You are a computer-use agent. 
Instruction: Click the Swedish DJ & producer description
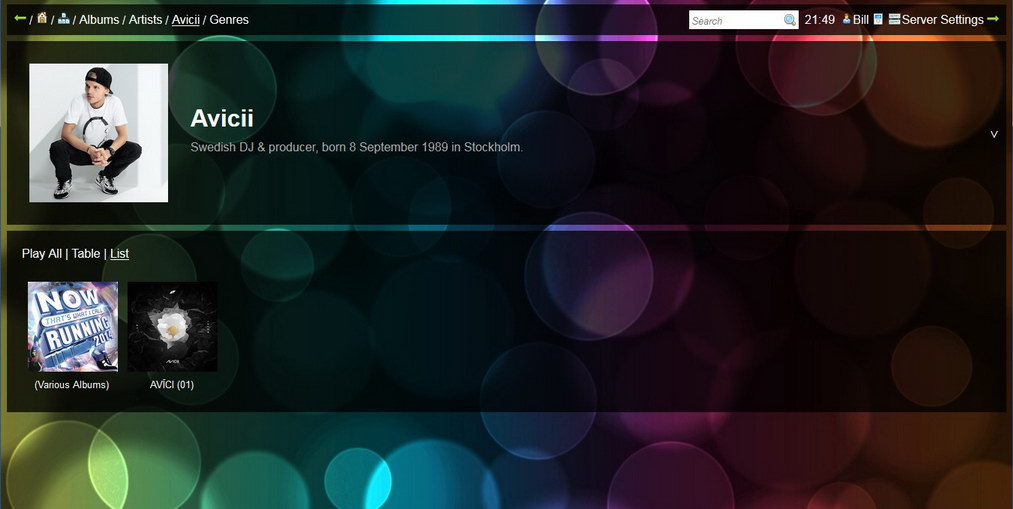click(x=357, y=147)
